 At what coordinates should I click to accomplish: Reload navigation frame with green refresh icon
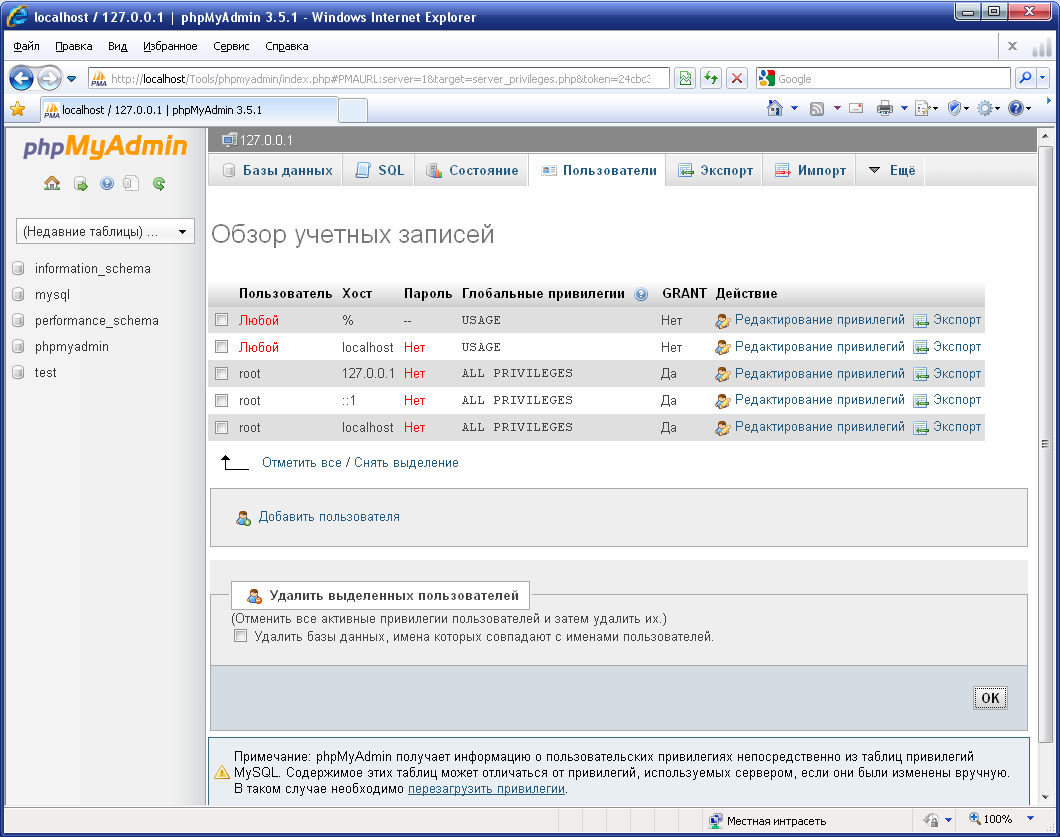click(159, 183)
